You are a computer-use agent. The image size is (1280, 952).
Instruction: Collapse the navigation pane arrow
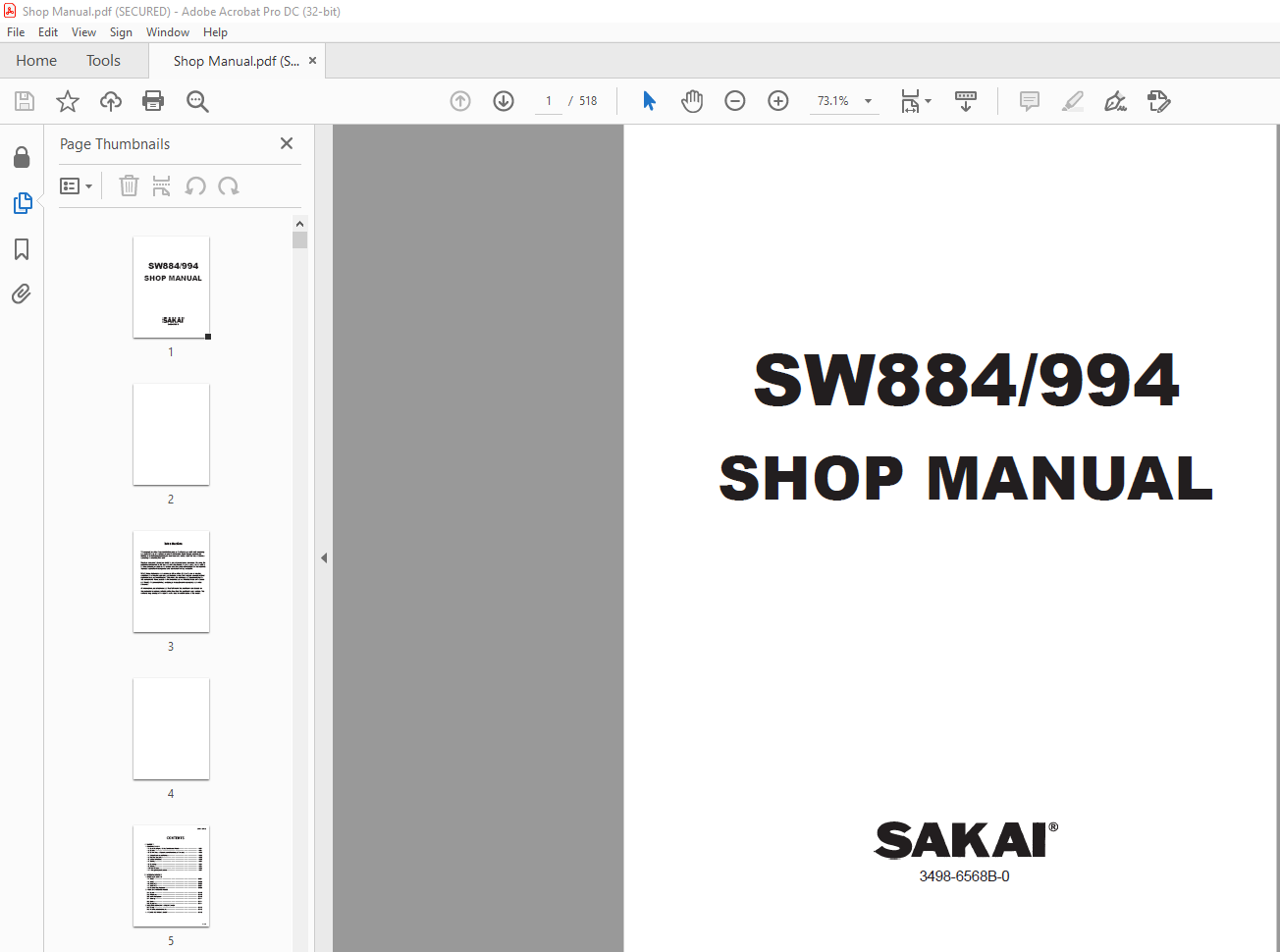(x=323, y=557)
